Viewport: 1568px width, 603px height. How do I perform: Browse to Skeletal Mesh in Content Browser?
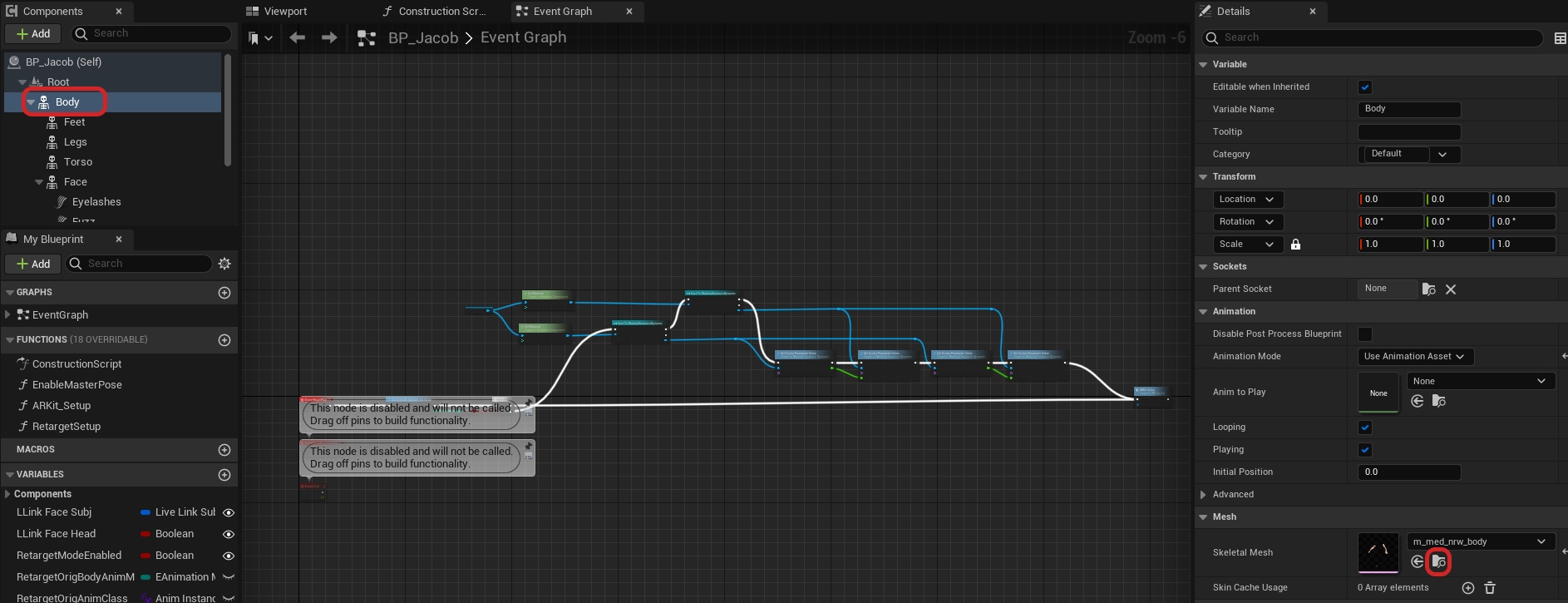tap(1438, 562)
